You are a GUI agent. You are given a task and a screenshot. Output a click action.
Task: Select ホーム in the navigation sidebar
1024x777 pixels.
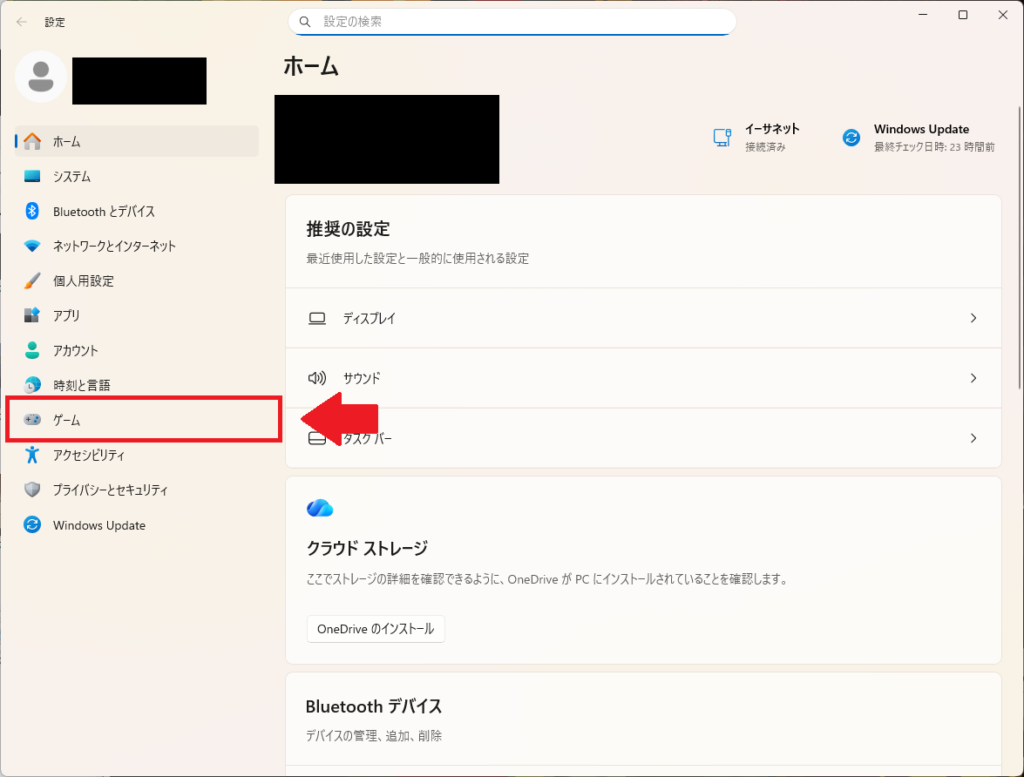67,141
